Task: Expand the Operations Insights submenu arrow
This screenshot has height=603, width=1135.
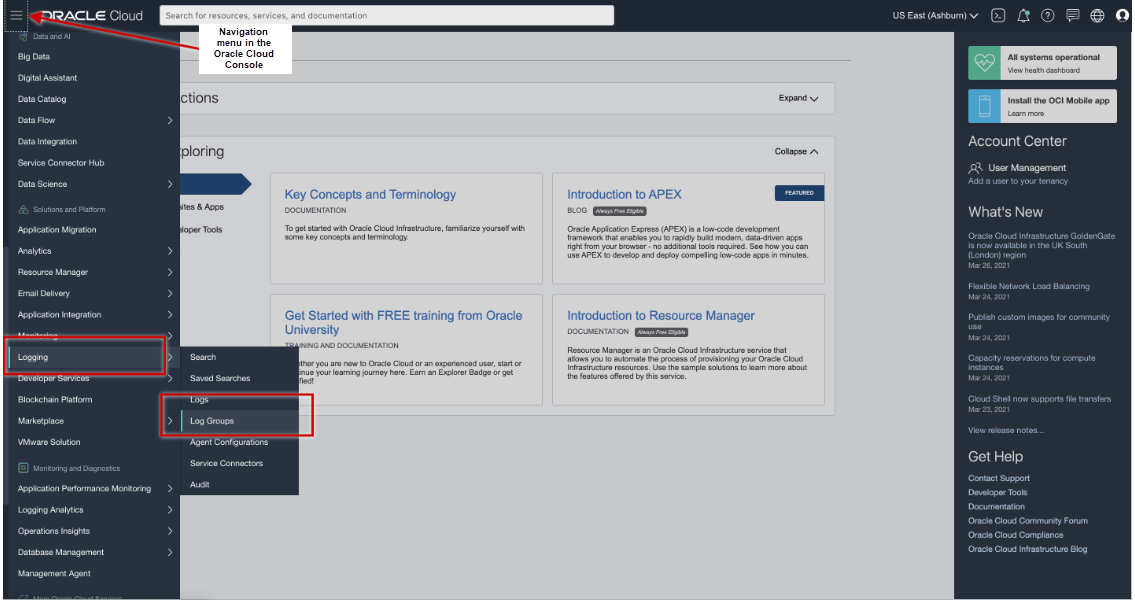Action: 170,531
